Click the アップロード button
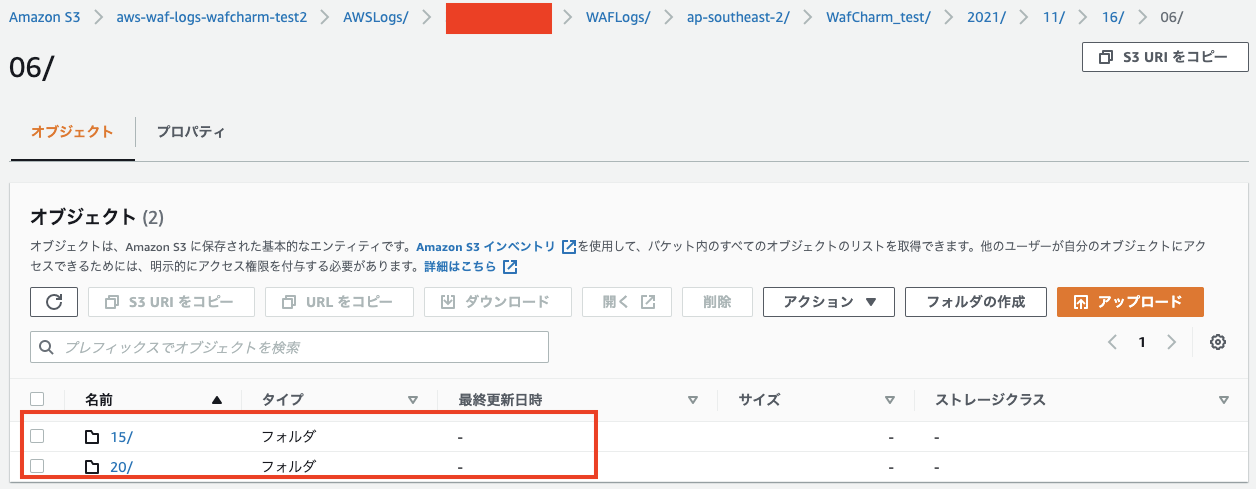Image resolution: width=1256 pixels, height=489 pixels. click(x=1129, y=302)
